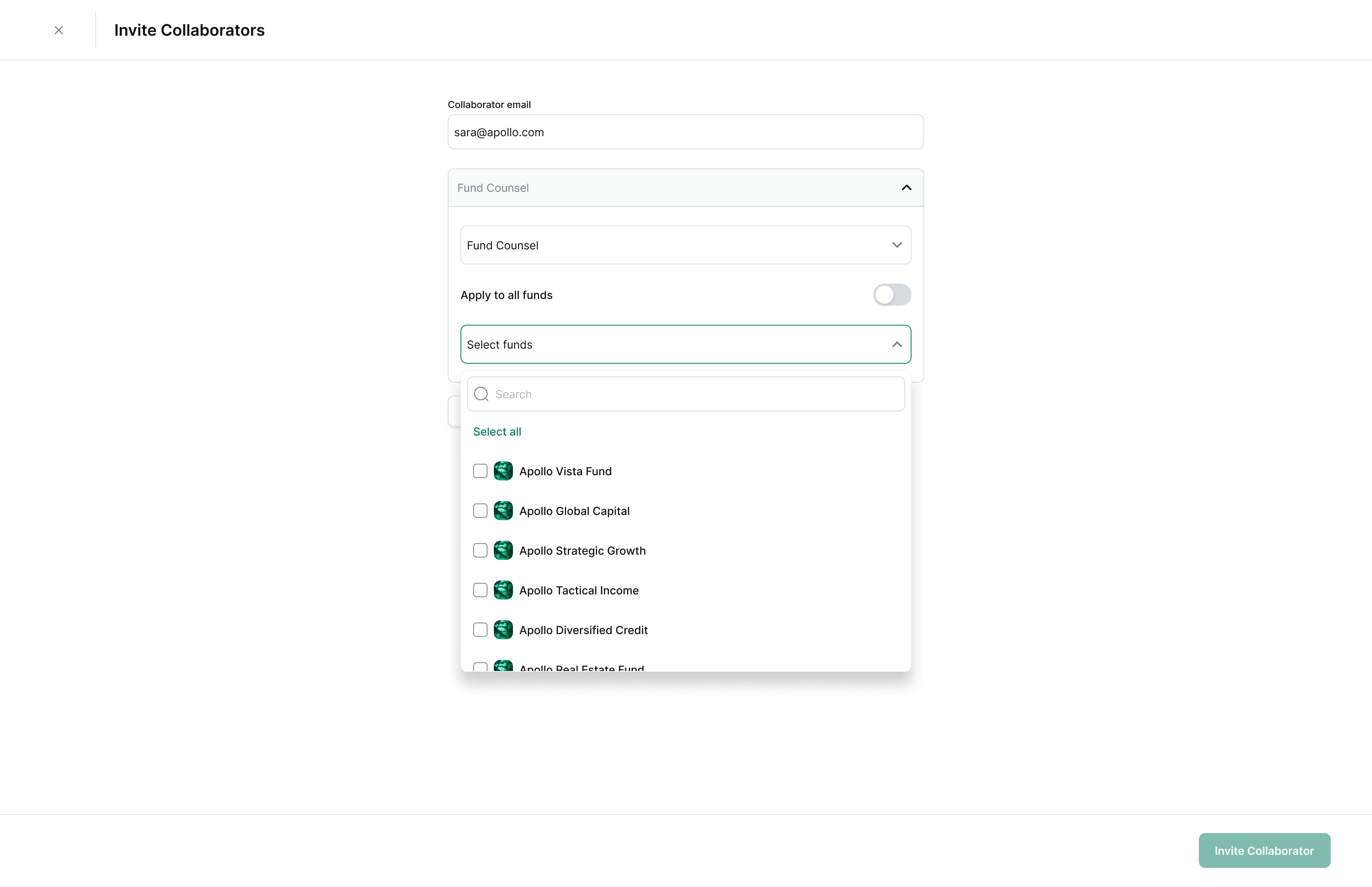Click the Apollo Tactical Income logo icon
Screen dimensions: 1372x887
point(503,590)
